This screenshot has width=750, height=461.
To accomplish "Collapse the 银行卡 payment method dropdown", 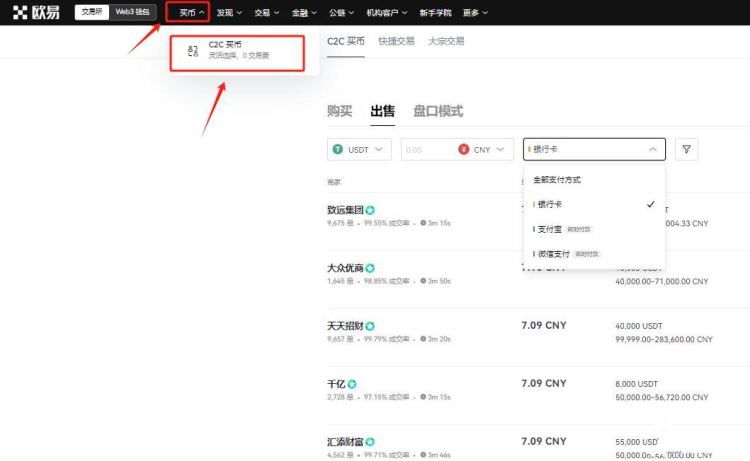I will [594, 149].
